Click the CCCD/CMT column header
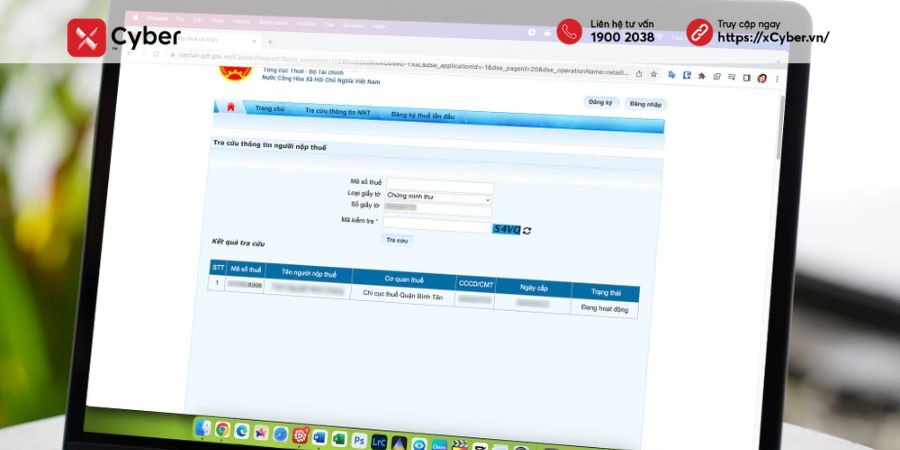 point(476,284)
